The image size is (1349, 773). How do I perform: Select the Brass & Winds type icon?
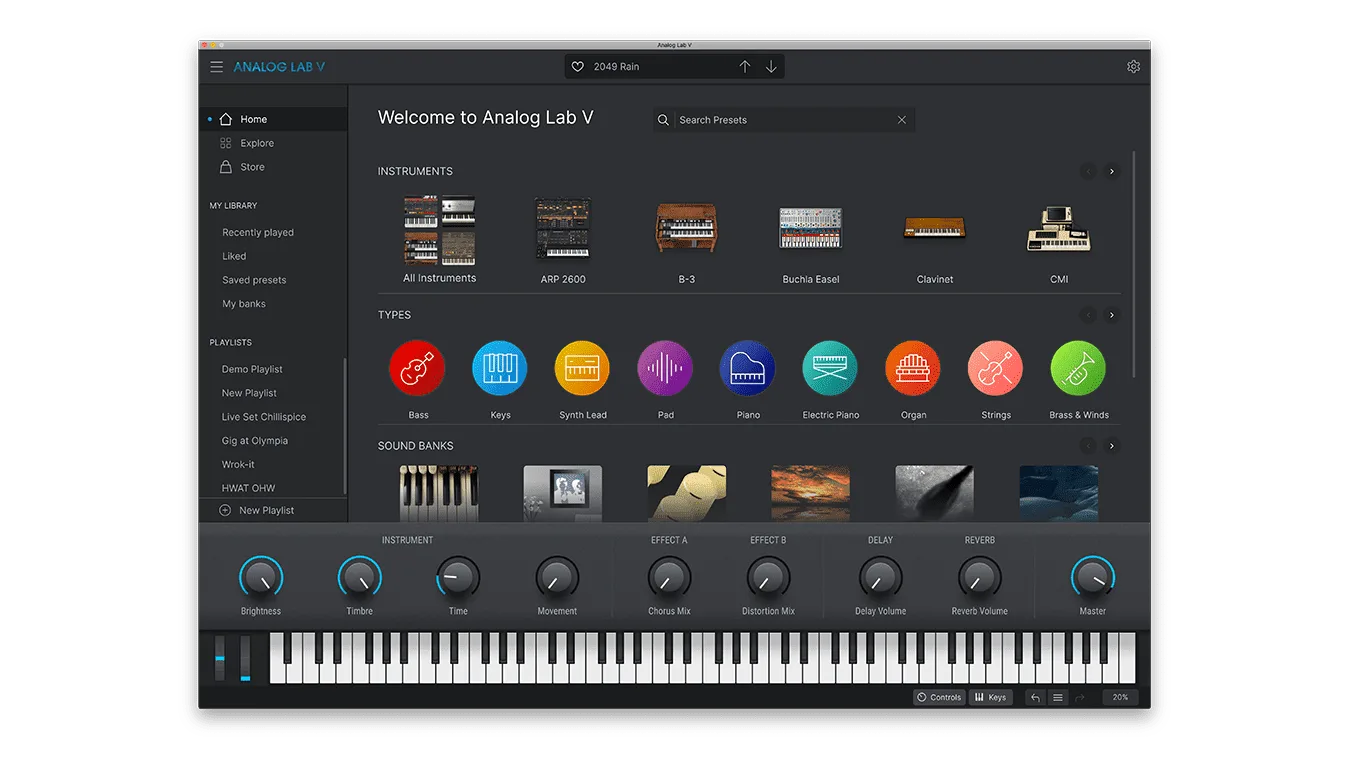pos(1078,368)
